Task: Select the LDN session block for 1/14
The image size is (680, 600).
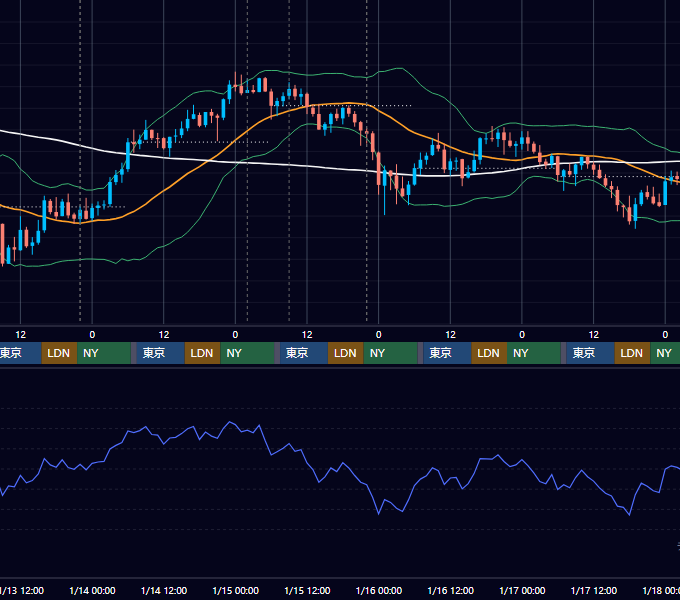Action: tap(203, 353)
